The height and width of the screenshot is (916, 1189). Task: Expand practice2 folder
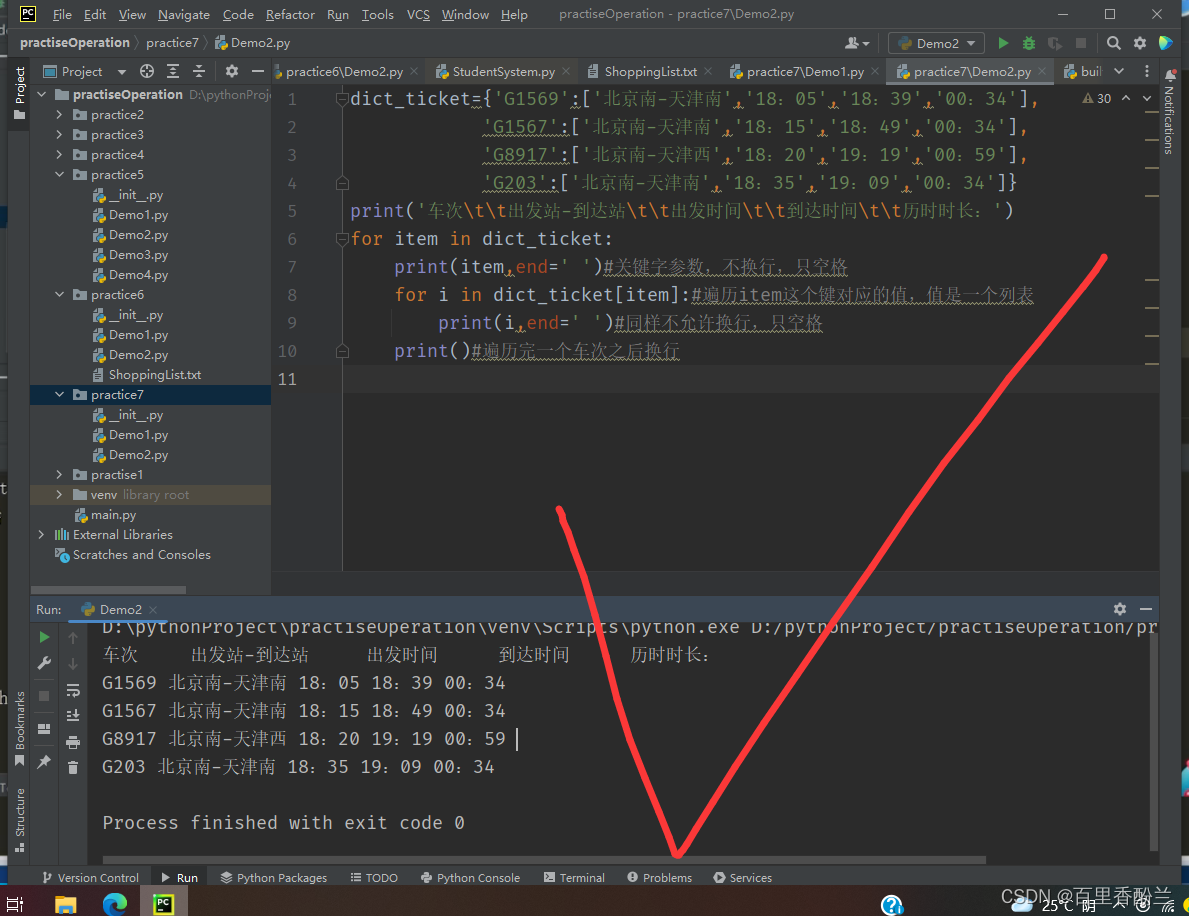(59, 114)
